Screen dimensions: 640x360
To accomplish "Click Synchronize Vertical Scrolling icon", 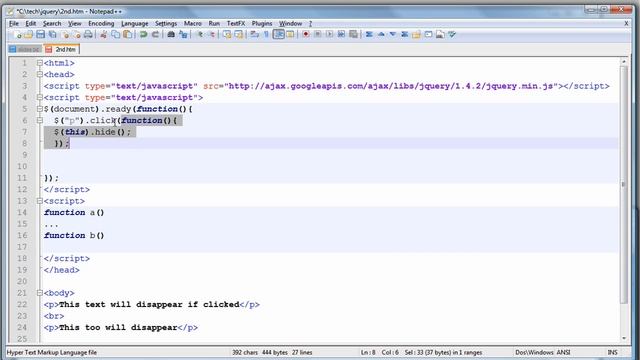I will click(227, 35).
